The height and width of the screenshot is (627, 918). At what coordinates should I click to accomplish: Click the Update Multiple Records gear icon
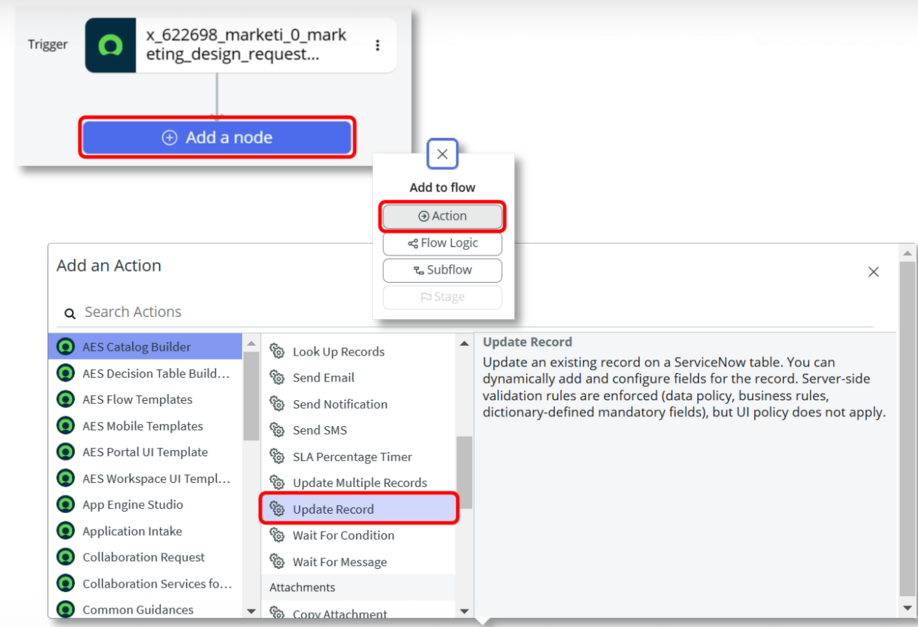click(277, 483)
